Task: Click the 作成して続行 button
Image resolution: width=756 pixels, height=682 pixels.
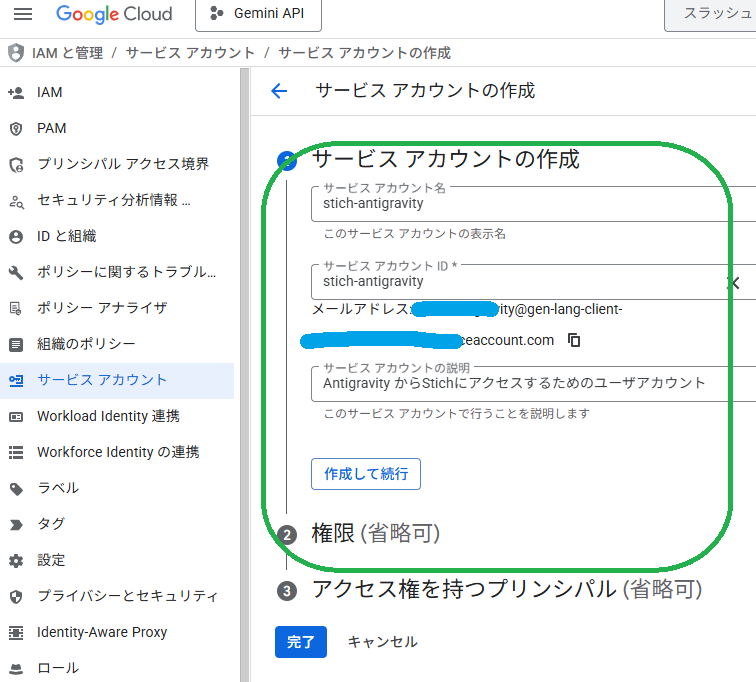Action: point(365,474)
